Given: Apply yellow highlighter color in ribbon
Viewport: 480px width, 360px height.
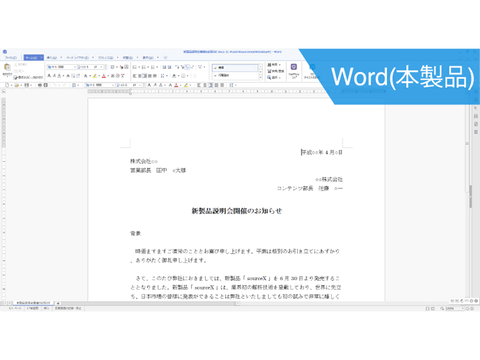Looking at the screenshot, I should [94, 76].
